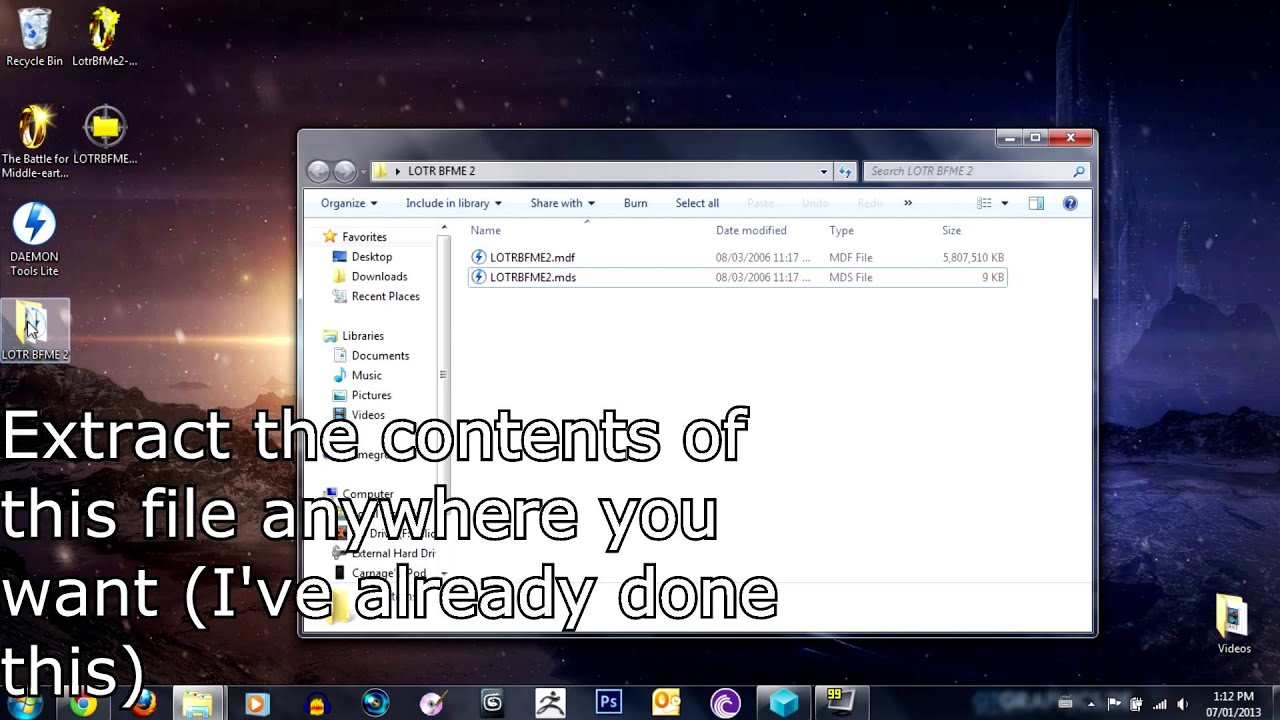Show hidden system tray icons
The image size is (1280, 720).
click(x=1091, y=704)
